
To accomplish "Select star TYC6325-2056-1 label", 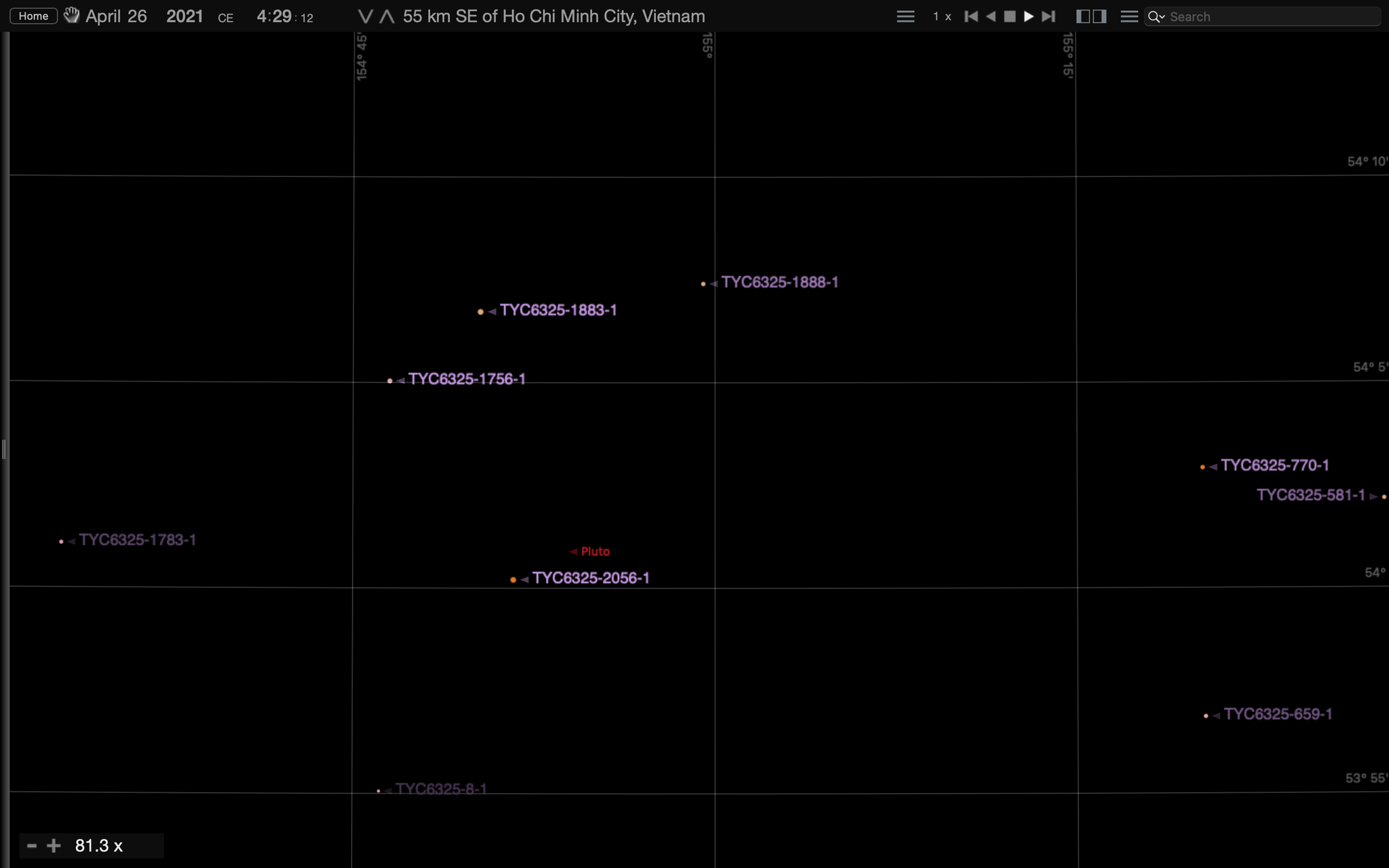I will click(x=591, y=578).
